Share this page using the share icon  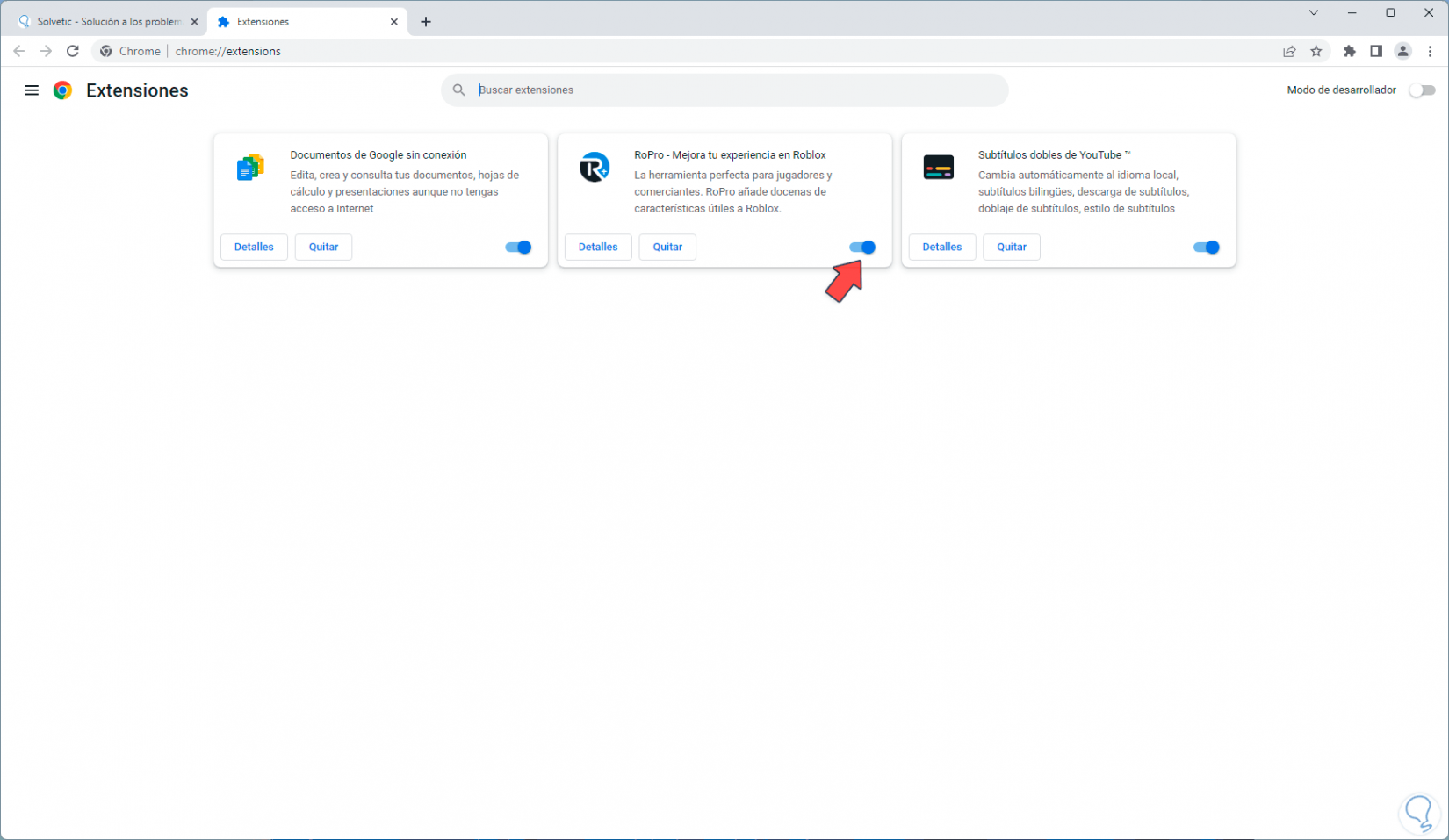click(x=1289, y=51)
